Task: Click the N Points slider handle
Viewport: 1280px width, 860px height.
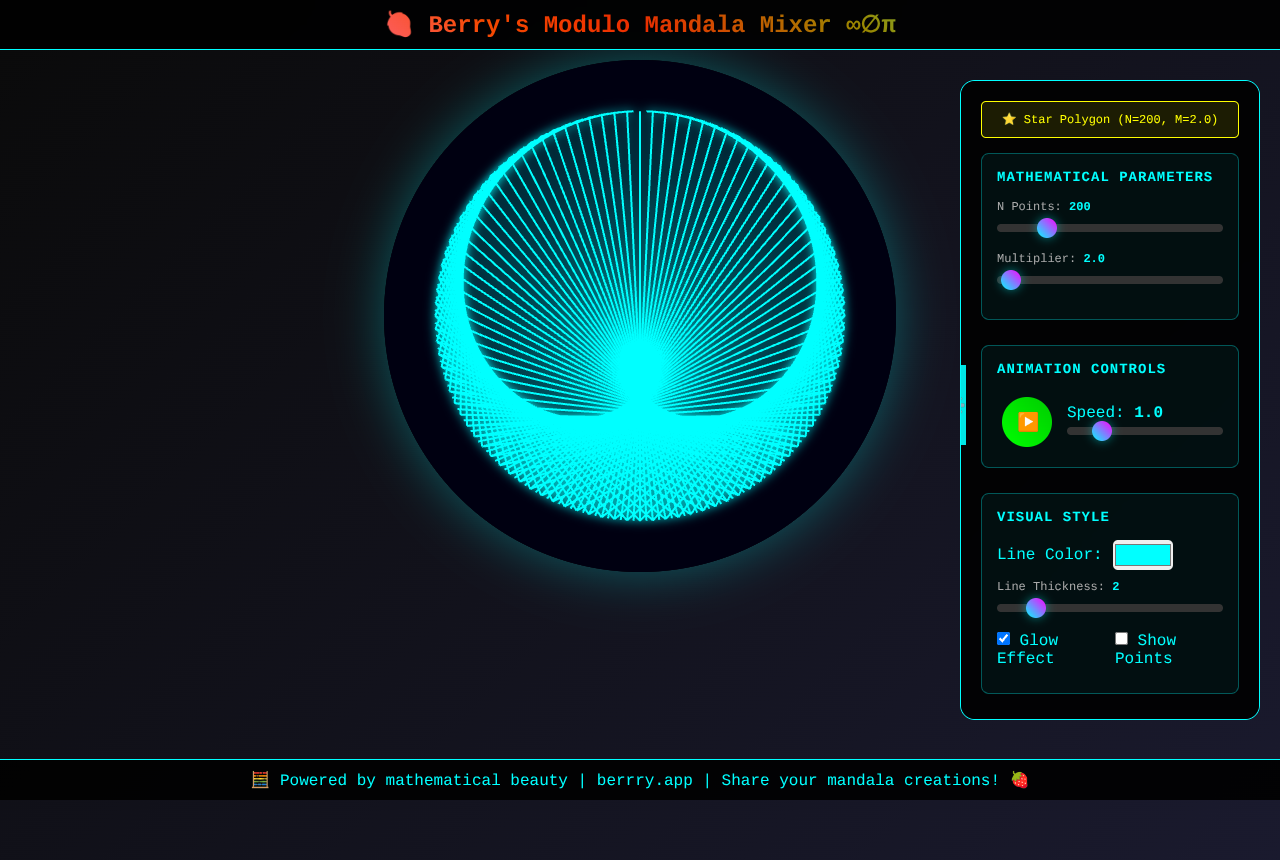Action: [1047, 228]
